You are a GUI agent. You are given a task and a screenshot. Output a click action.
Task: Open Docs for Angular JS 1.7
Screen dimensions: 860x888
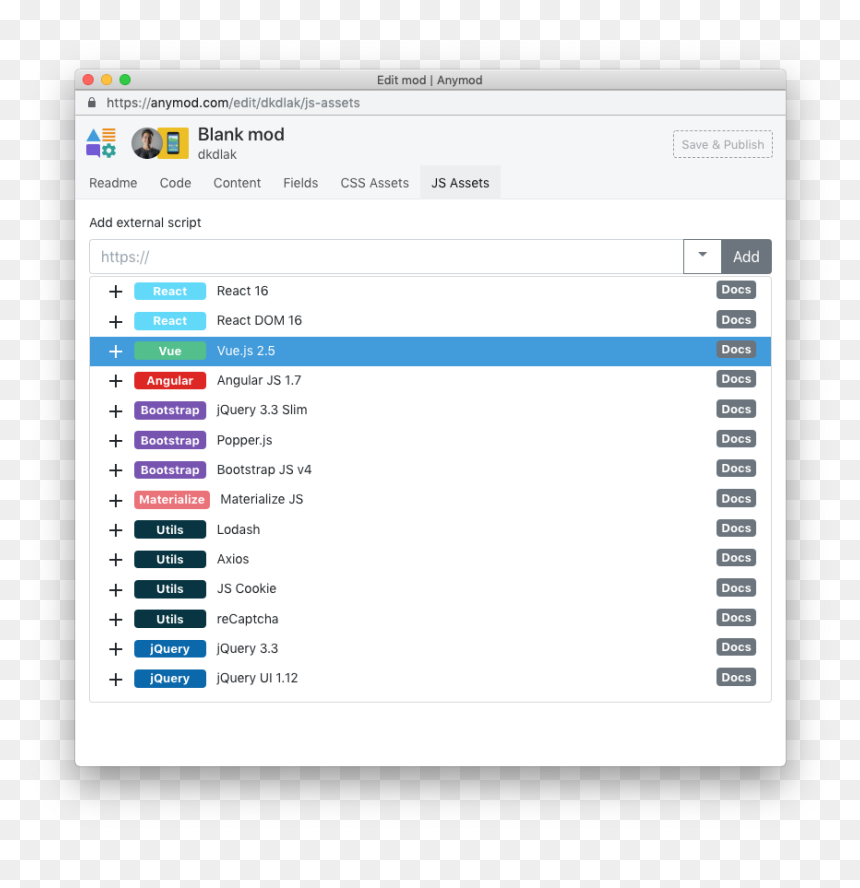(x=736, y=379)
